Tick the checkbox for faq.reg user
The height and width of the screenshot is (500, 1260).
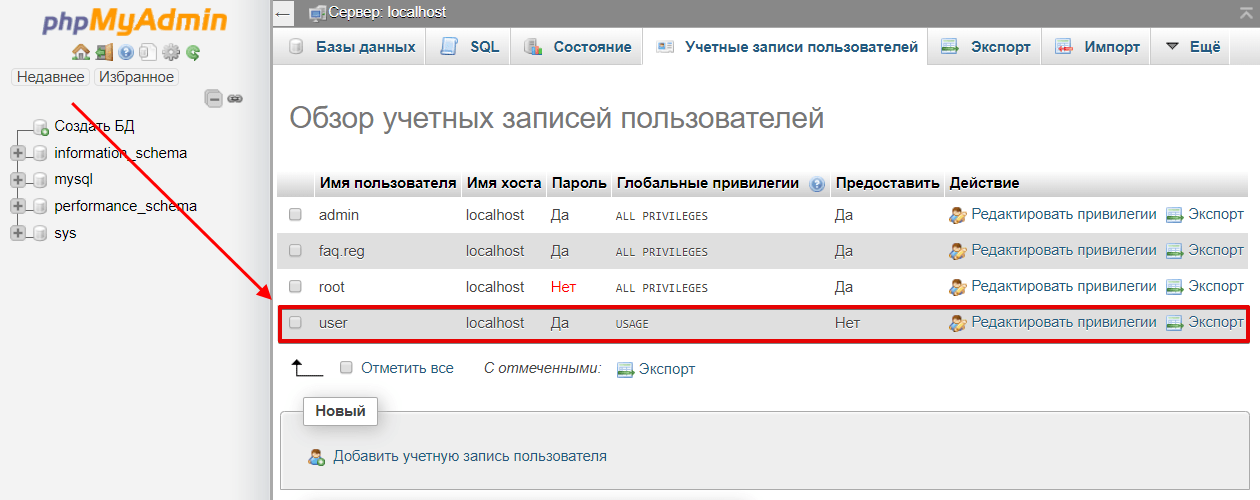pos(295,250)
